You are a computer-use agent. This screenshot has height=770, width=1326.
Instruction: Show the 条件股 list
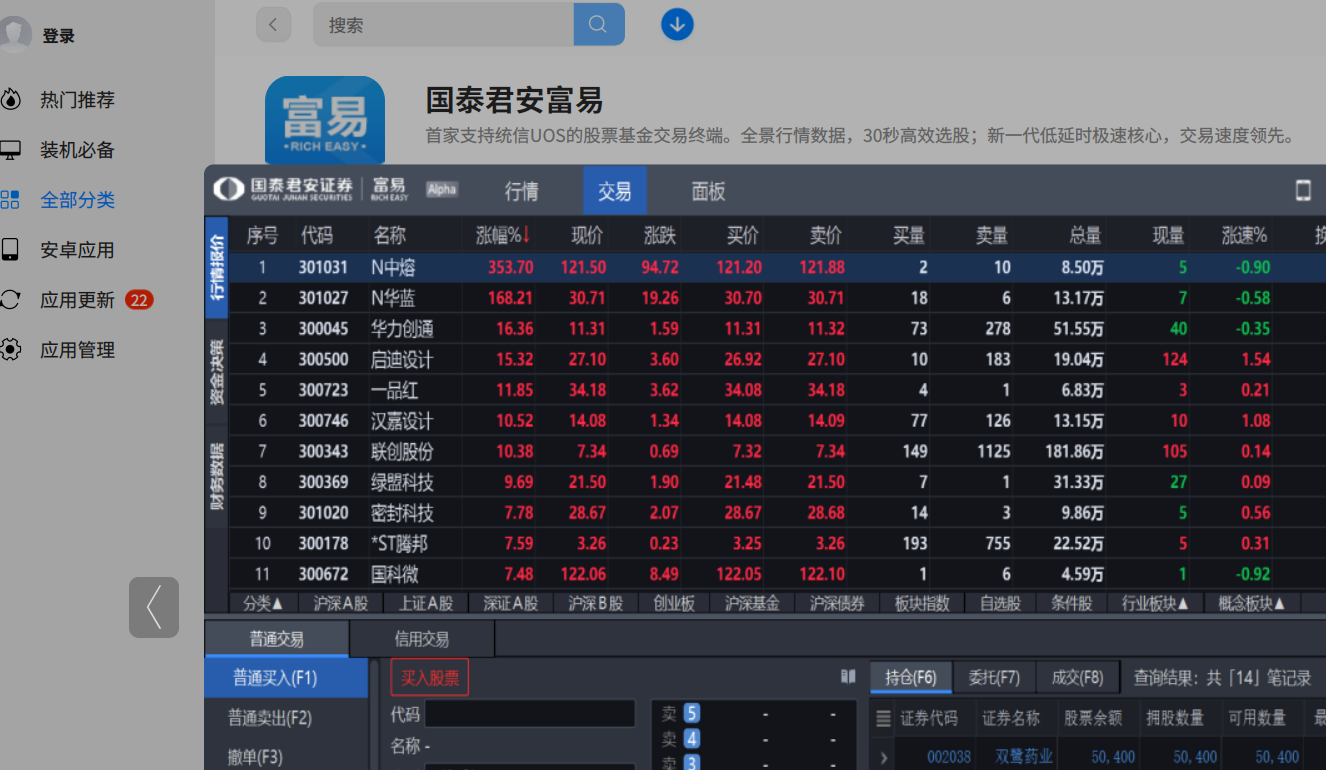pos(1071,603)
